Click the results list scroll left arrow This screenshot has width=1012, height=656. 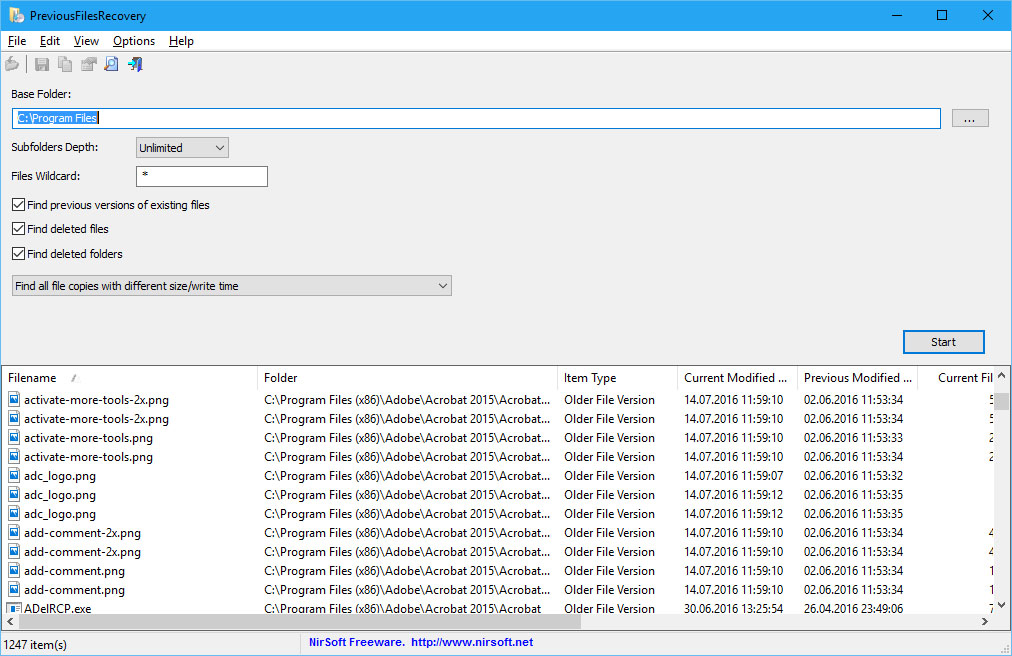10,622
